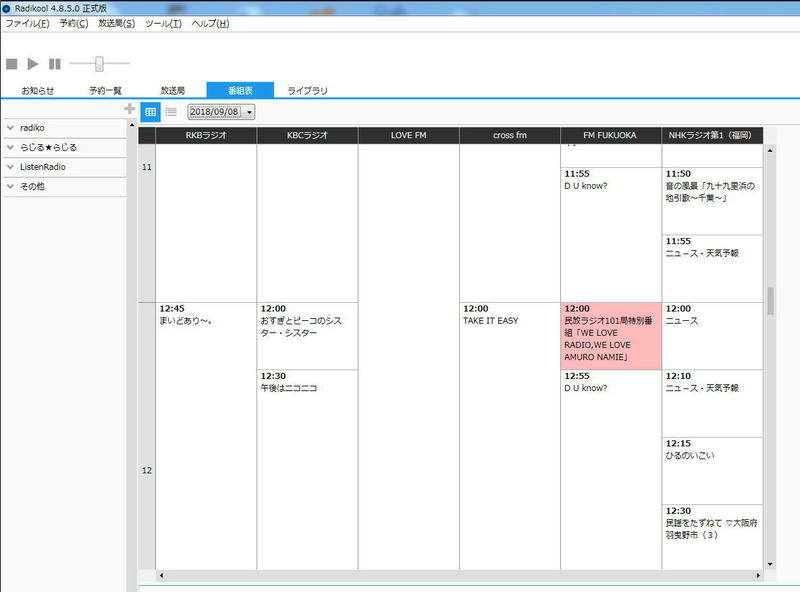Select the 12:30 民謡をたずねて program
The height and width of the screenshot is (592, 800).
click(712, 537)
